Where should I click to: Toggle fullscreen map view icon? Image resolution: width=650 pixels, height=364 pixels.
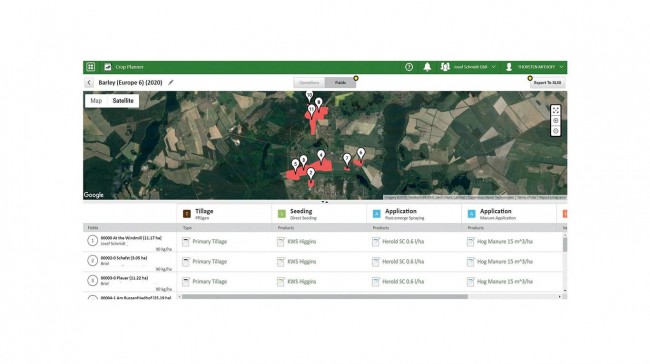[555, 110]
